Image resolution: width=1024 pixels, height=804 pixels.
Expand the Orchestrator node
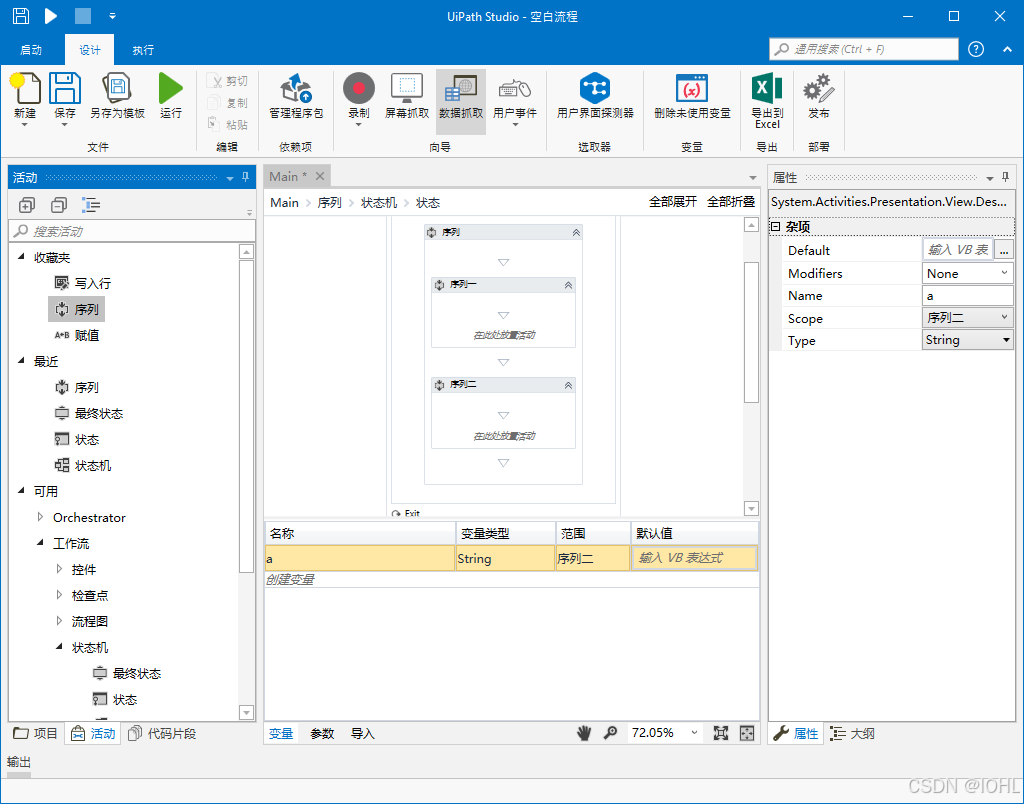pyautogui.click(x=40, y=517)
